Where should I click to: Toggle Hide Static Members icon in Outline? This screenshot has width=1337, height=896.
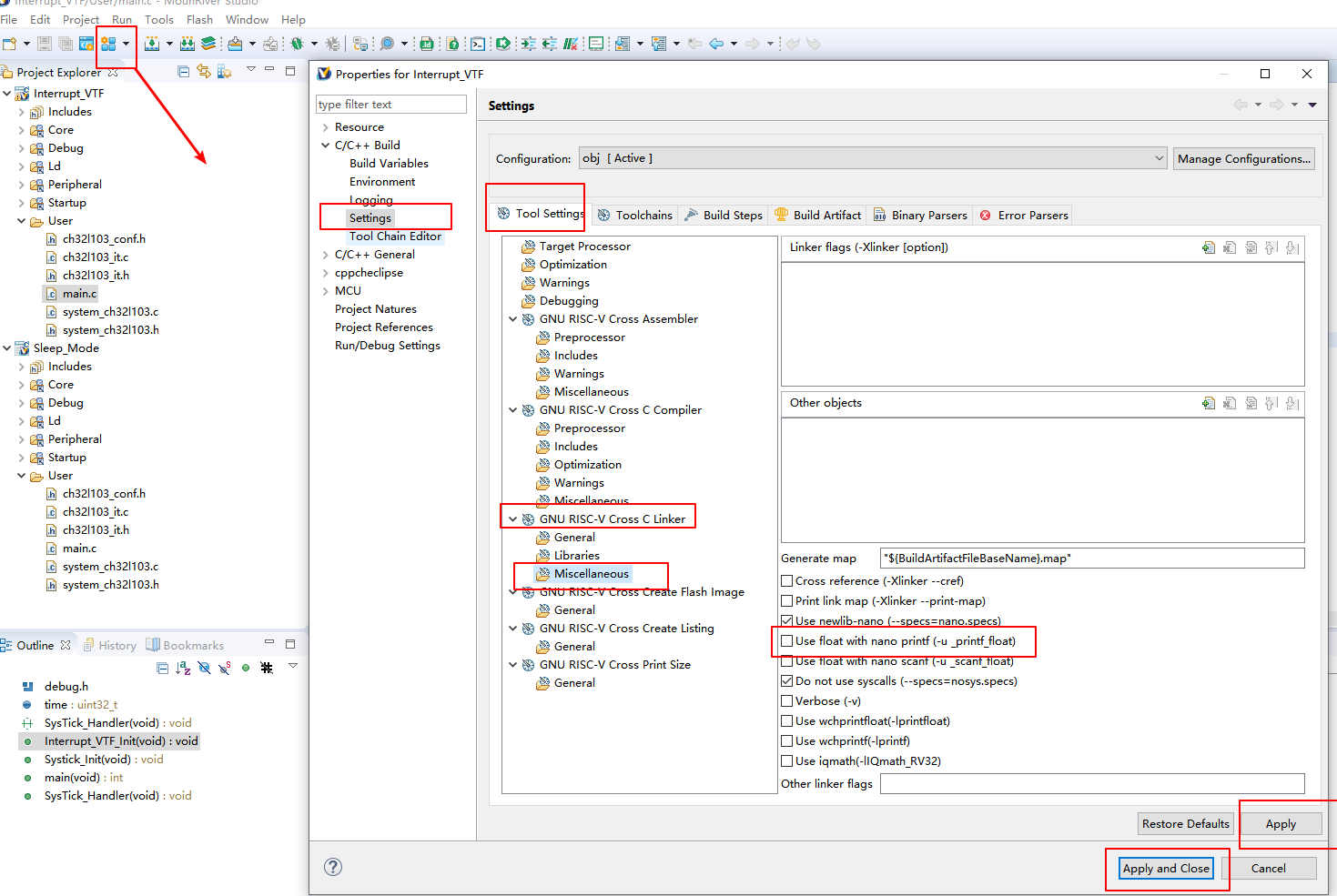225,668
